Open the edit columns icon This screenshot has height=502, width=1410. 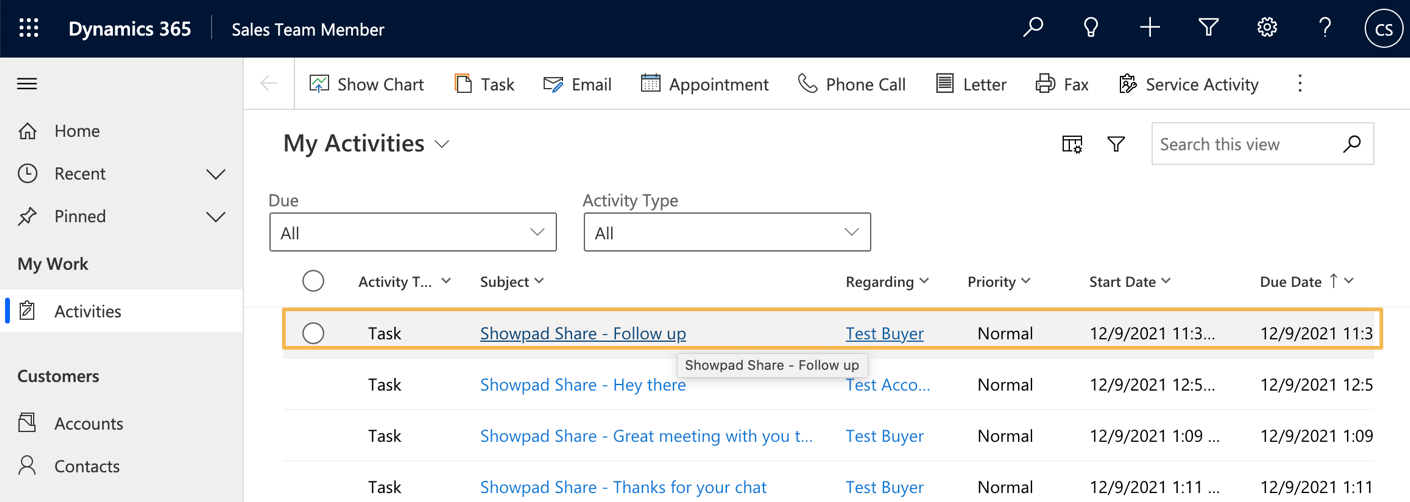(1072, 145)
